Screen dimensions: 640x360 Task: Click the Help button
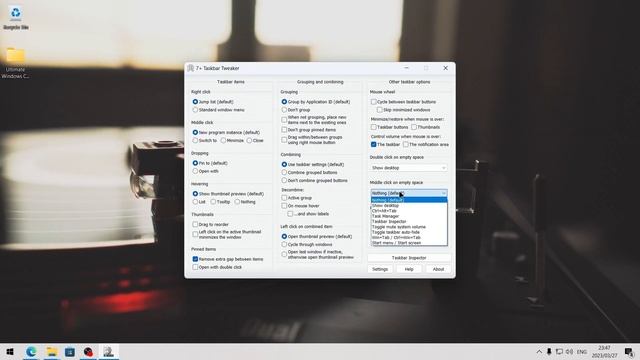[409, 269]
